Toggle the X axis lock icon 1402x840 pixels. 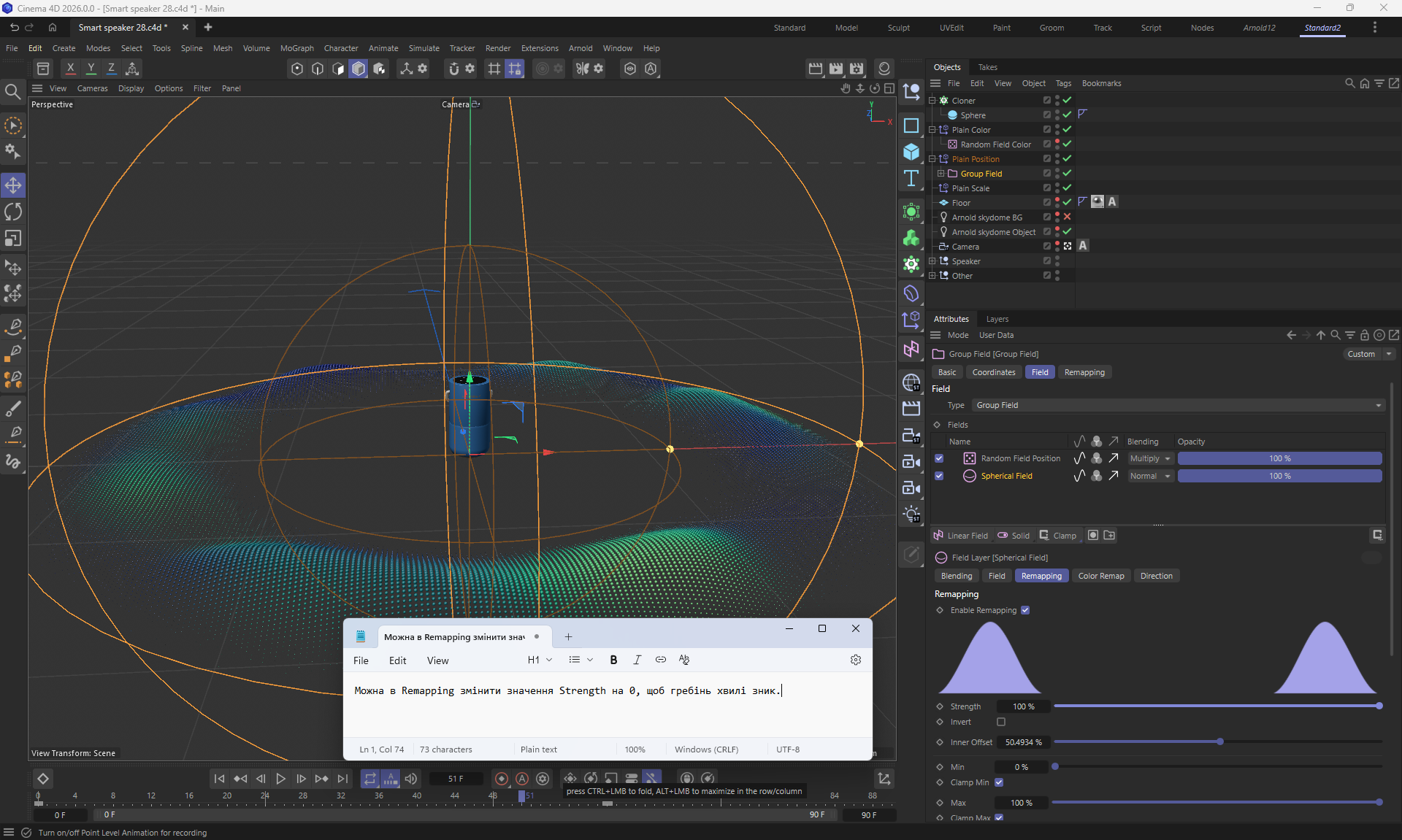(70, 69)
